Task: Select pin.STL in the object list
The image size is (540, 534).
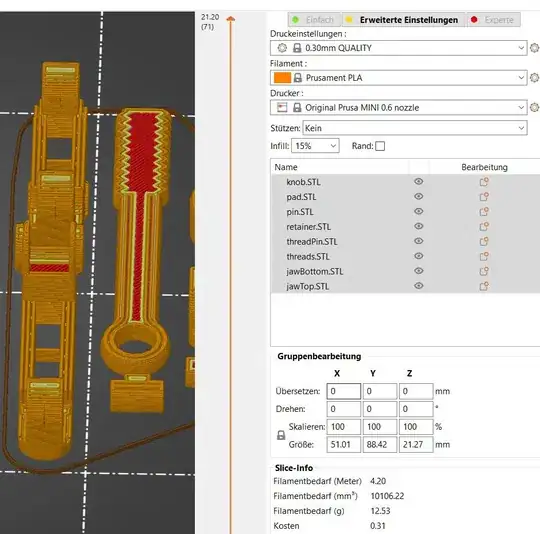Action: [300, 212]
